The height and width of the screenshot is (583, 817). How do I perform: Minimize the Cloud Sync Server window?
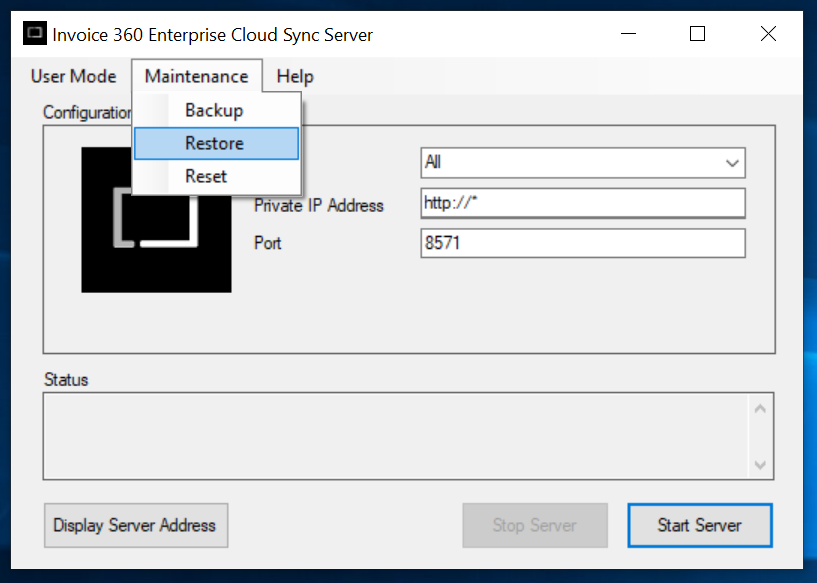[x=628, y=34]
